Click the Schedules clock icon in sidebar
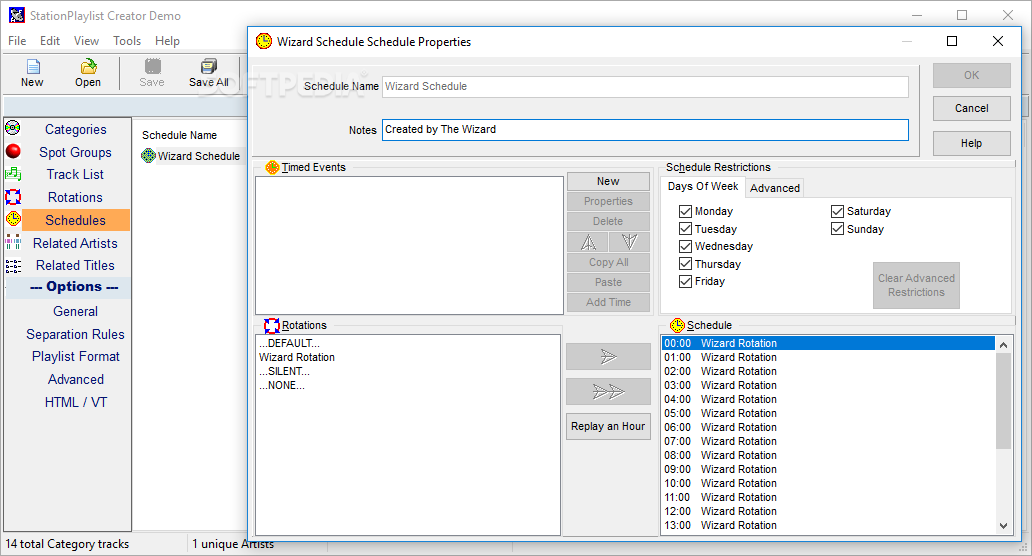The image size is (1032, 556). pos(13,219)
